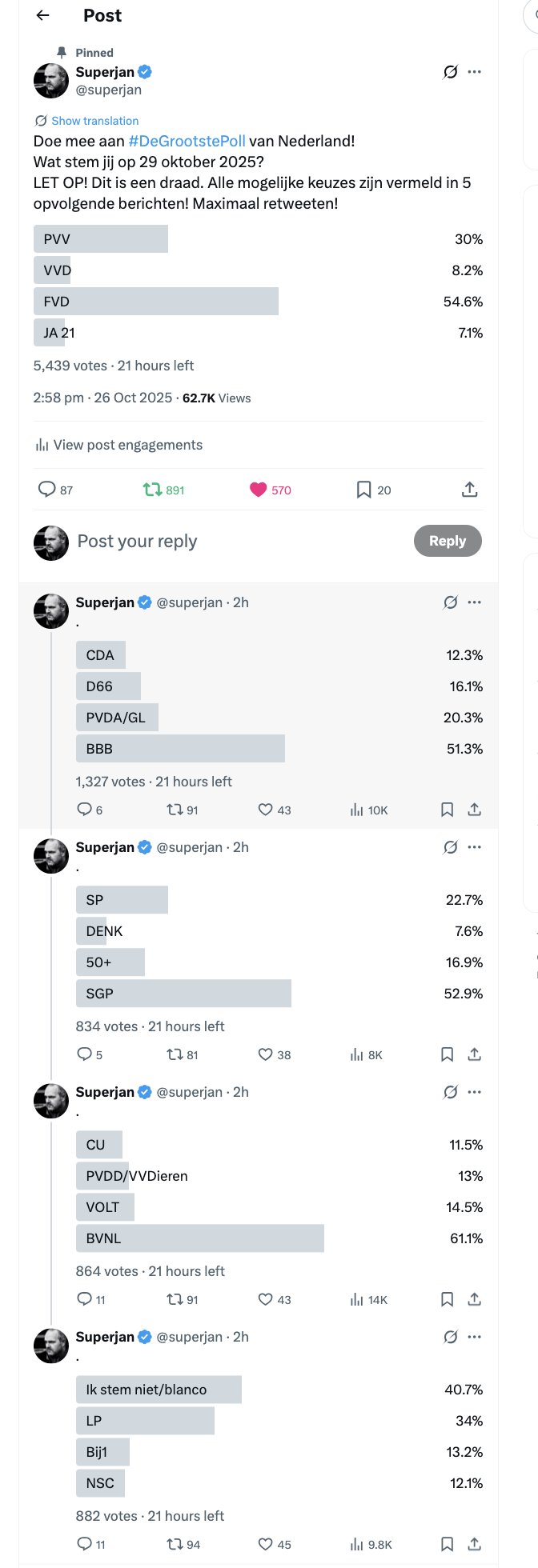Open more options on the pinned post

click(475, 72)
